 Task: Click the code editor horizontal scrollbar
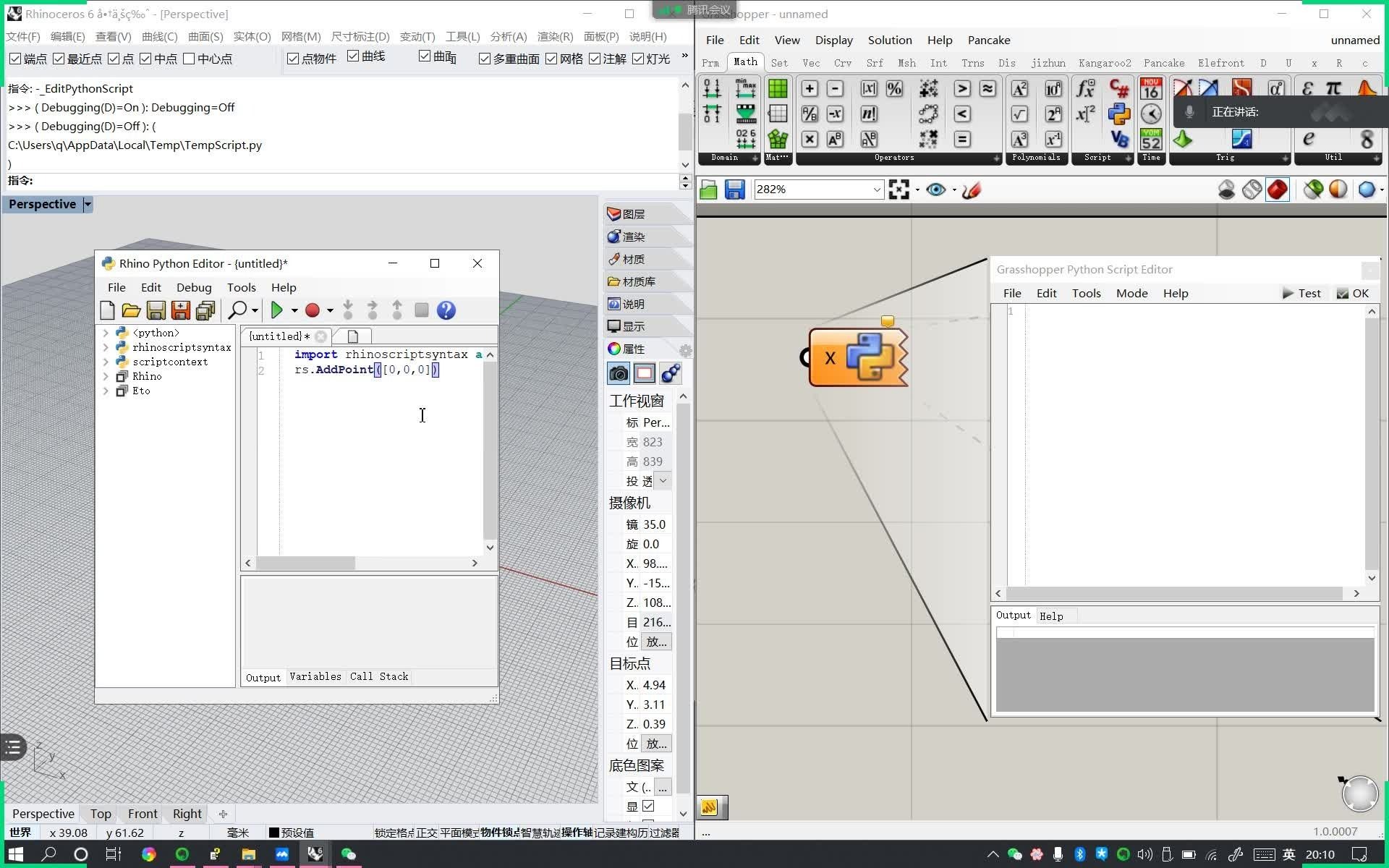(x=306, y=563)
